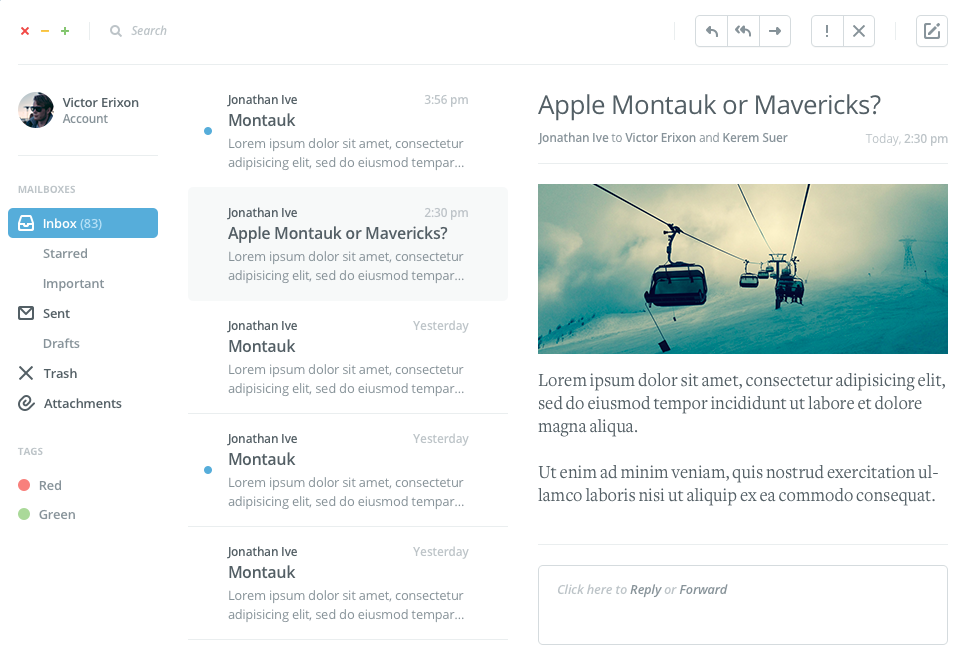The width and height of the screenshot is (965, 662).
Task: Click the Attachments paperclip icon in sidebar
Action: [26, 403]
